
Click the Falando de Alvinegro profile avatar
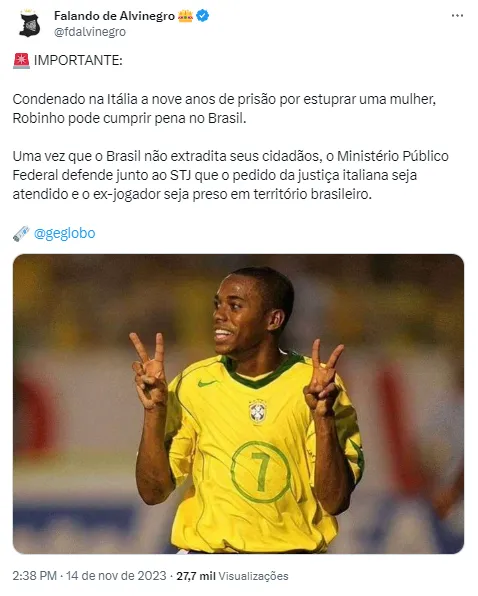click(30, 24)
